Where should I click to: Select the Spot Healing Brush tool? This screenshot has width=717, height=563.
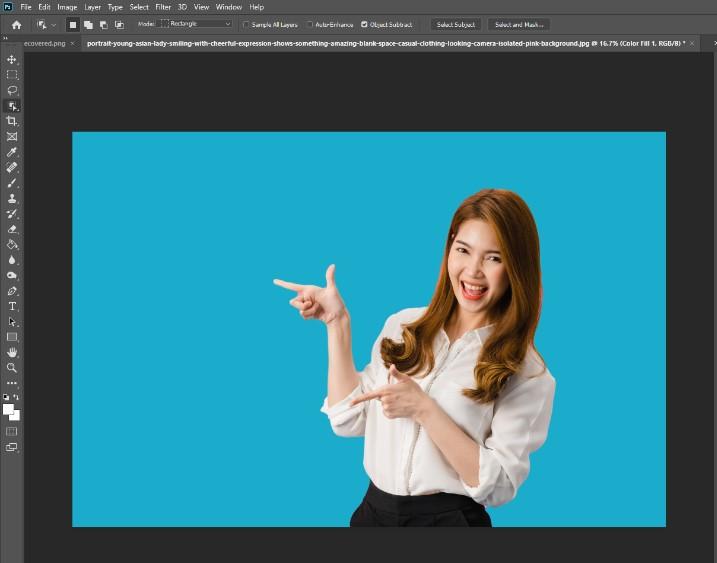pos(12,167)
